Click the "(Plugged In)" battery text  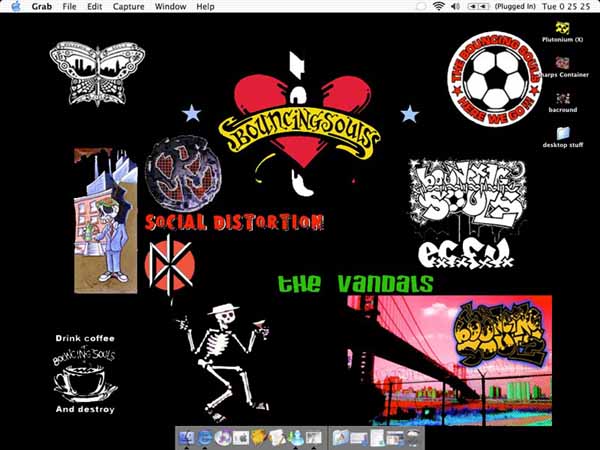[x=515, y=7]
